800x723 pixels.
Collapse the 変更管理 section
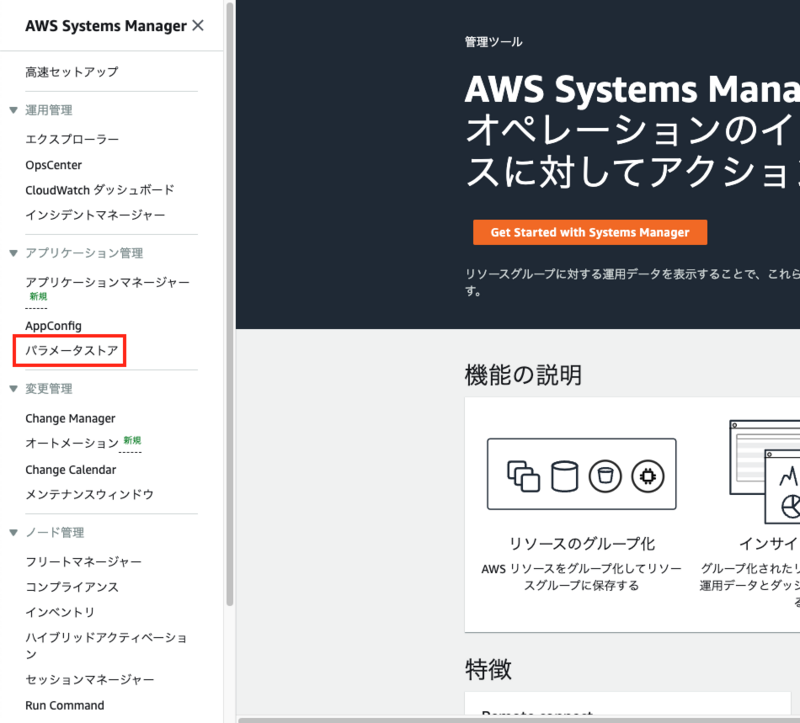point(14,388)
